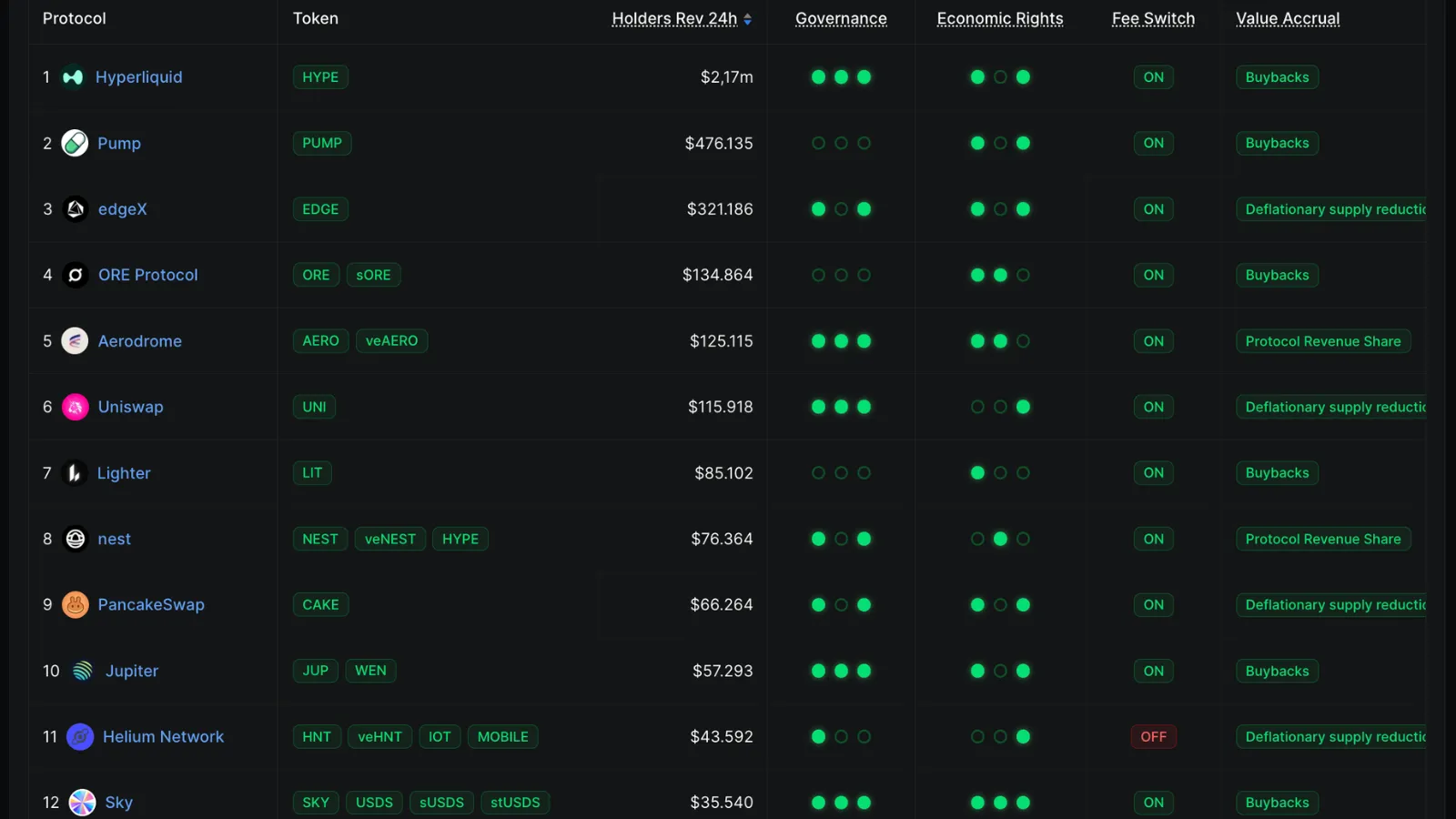
Task: Click Pump's ON fee switch badge
Action: click(1154, 143)
